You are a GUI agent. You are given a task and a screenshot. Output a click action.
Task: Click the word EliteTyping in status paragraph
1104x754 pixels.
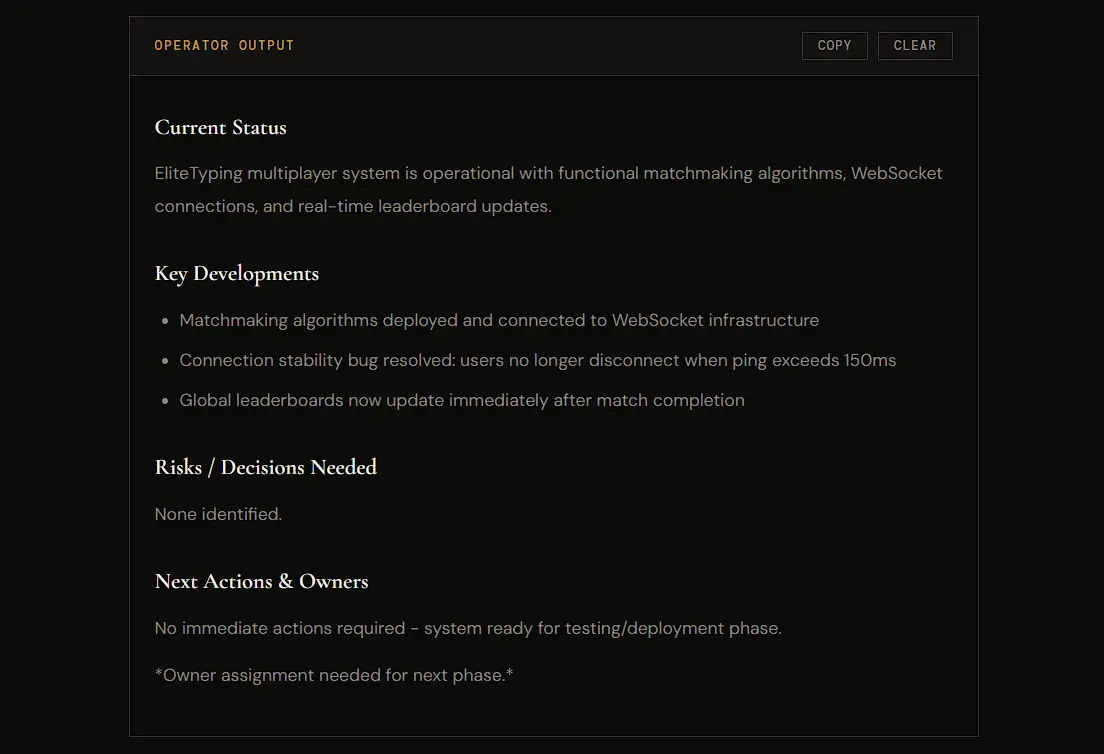tap(198, 173)
